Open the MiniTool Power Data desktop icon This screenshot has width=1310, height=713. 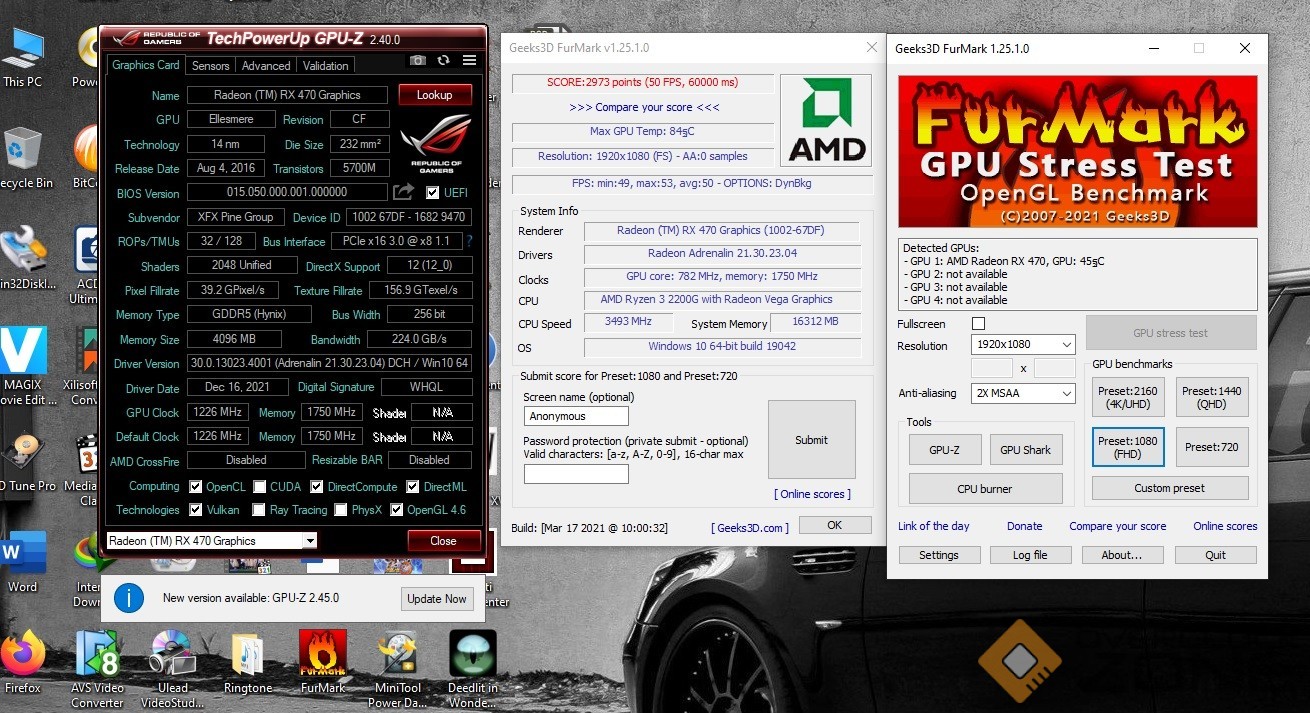(x=398, y=655)
